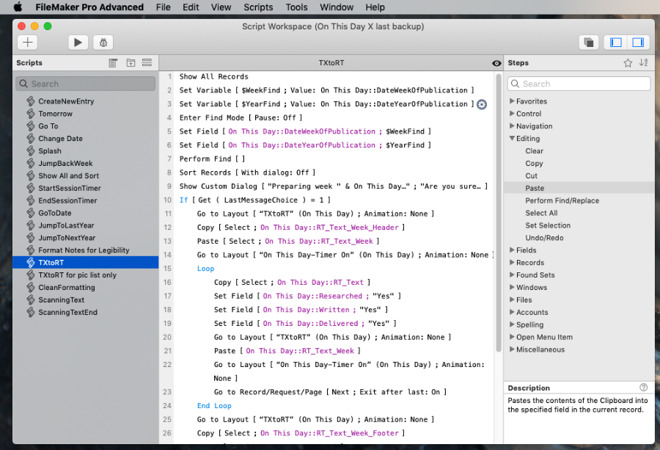Click the separator lines icon in Scripts header
660x450 pixels.
point(147,63)
